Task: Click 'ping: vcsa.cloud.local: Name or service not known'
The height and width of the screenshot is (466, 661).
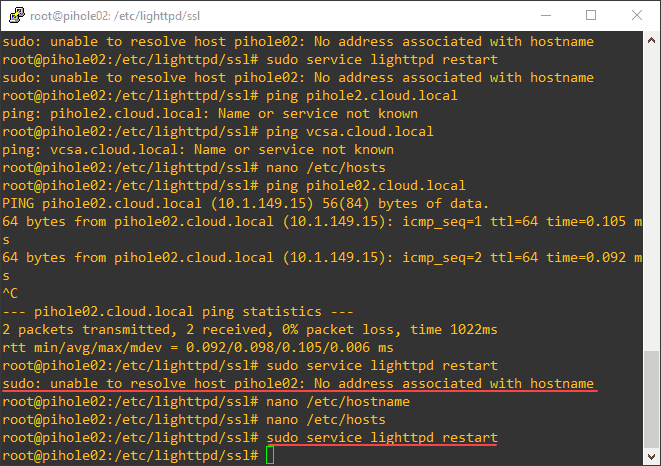Action: (198, 150)
